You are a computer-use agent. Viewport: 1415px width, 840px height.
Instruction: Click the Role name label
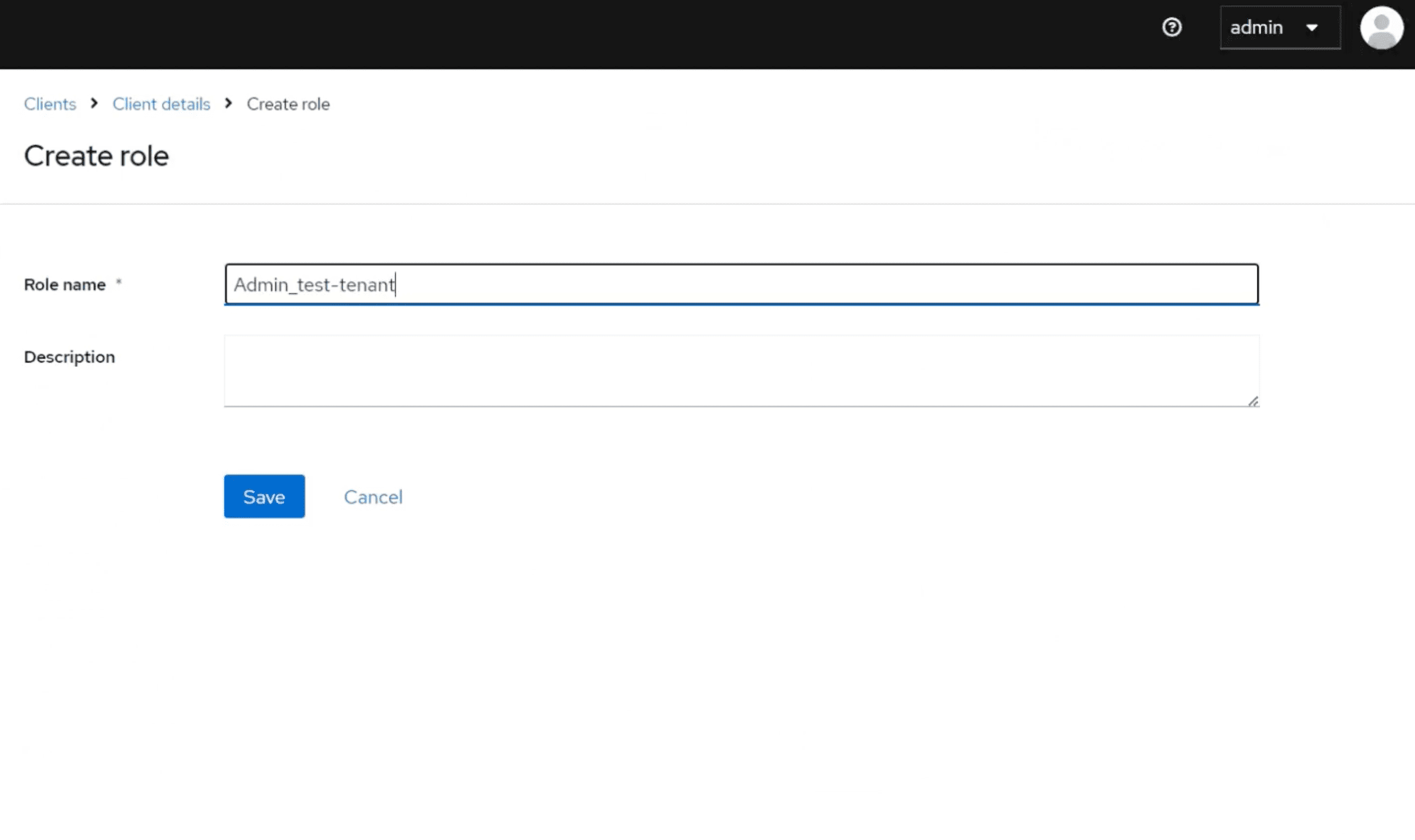(65, 285)
